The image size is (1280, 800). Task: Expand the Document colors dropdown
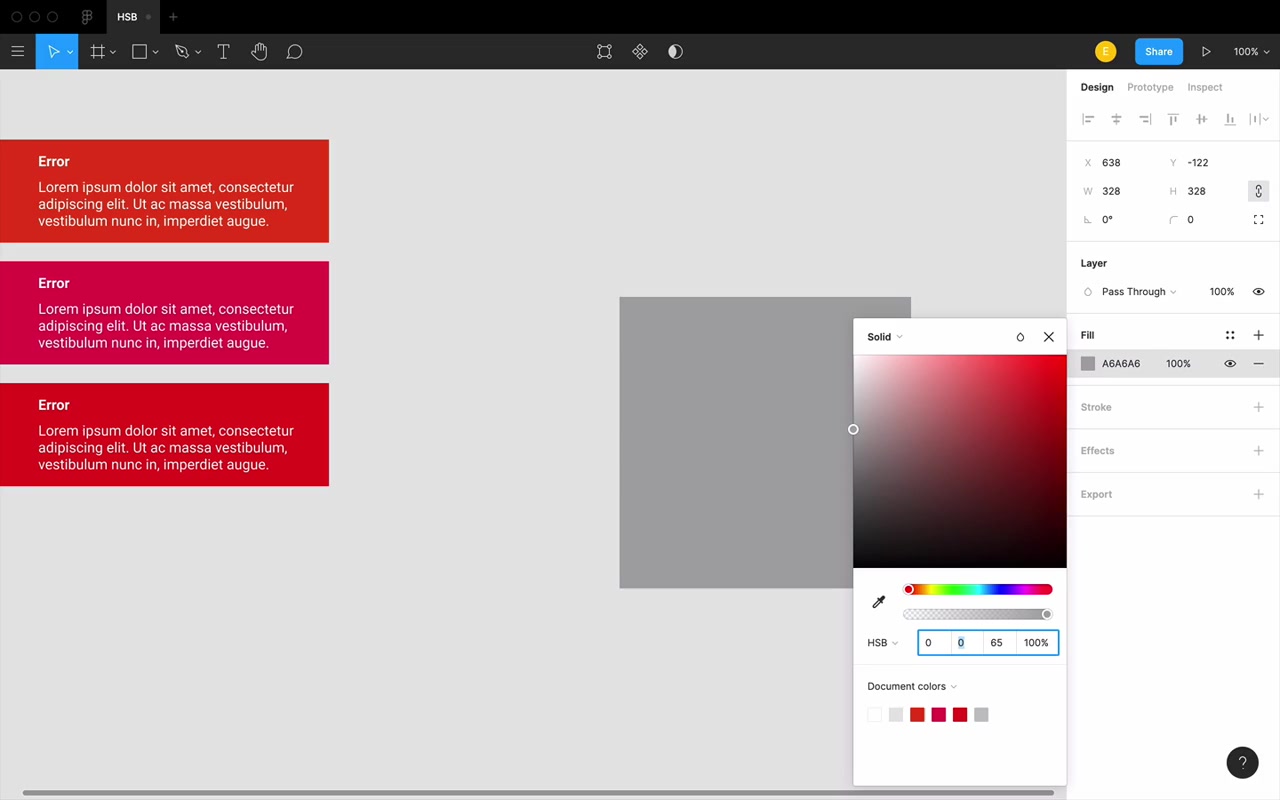(x=912, y=686)
